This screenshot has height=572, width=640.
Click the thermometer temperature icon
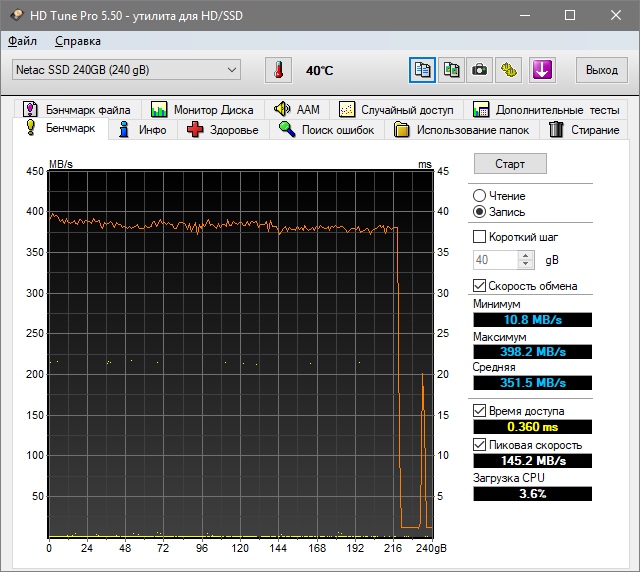pyautogui.click(x=278, y=70)
